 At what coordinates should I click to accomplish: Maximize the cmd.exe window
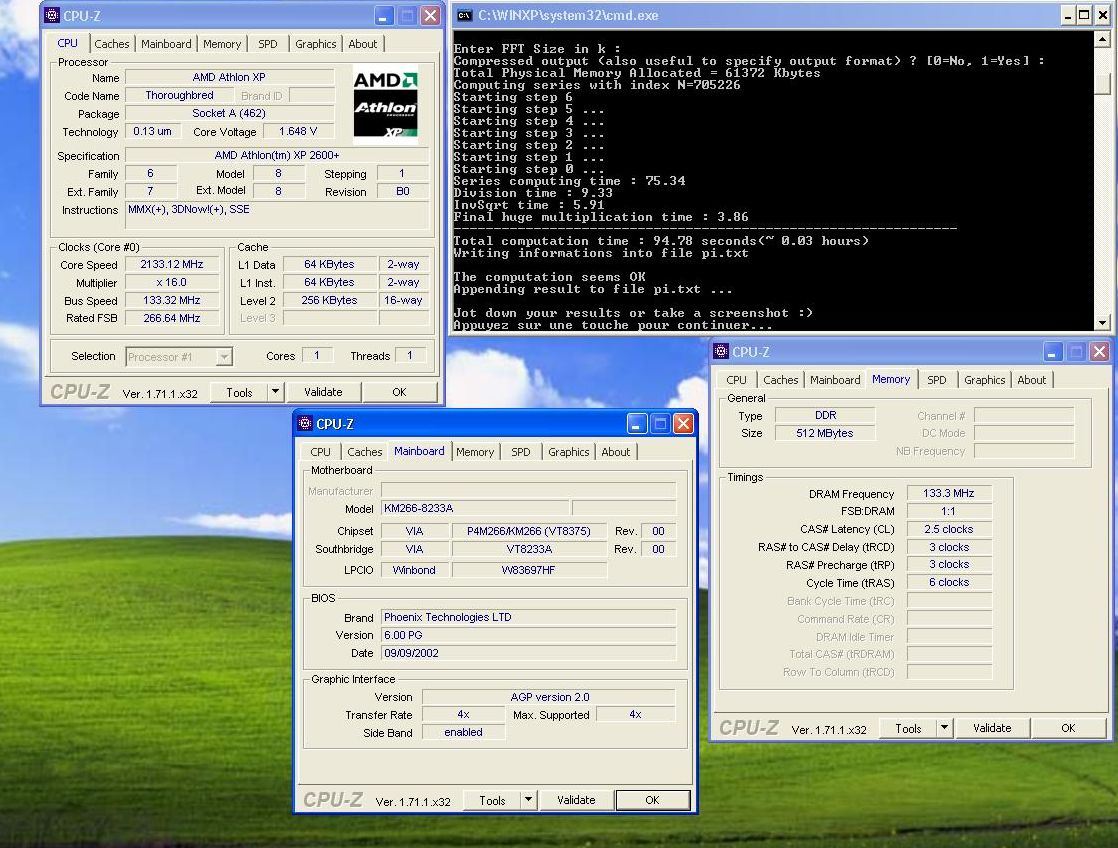(x=1084, y=15)
